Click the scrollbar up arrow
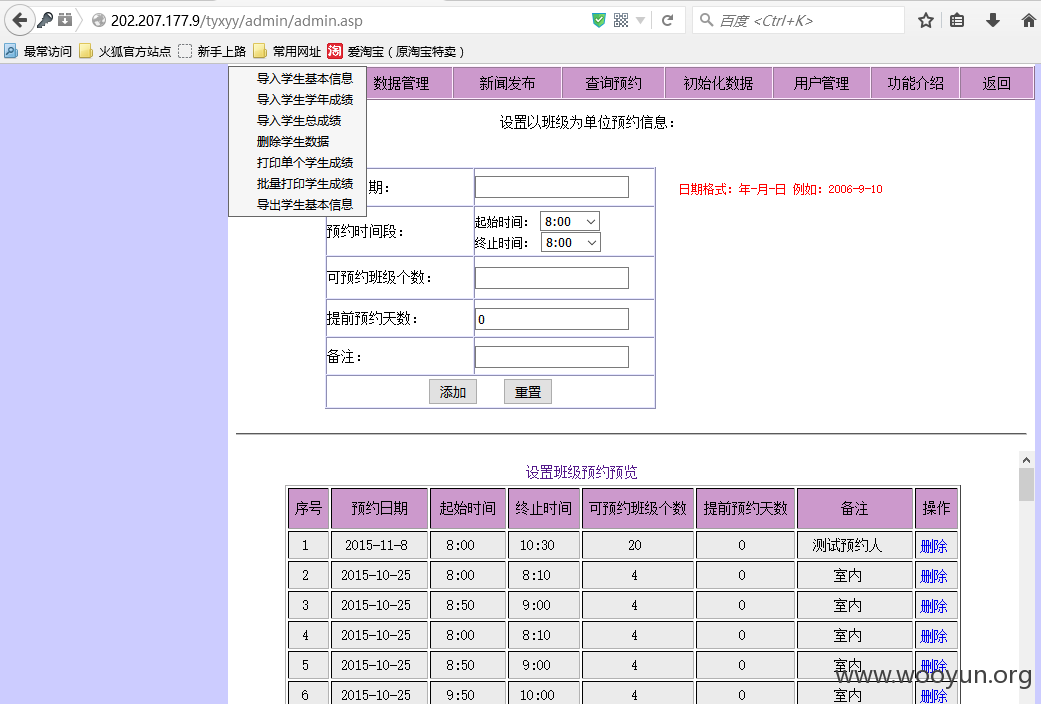Viewport: 1041px width, 704px height. (1026, 460)
